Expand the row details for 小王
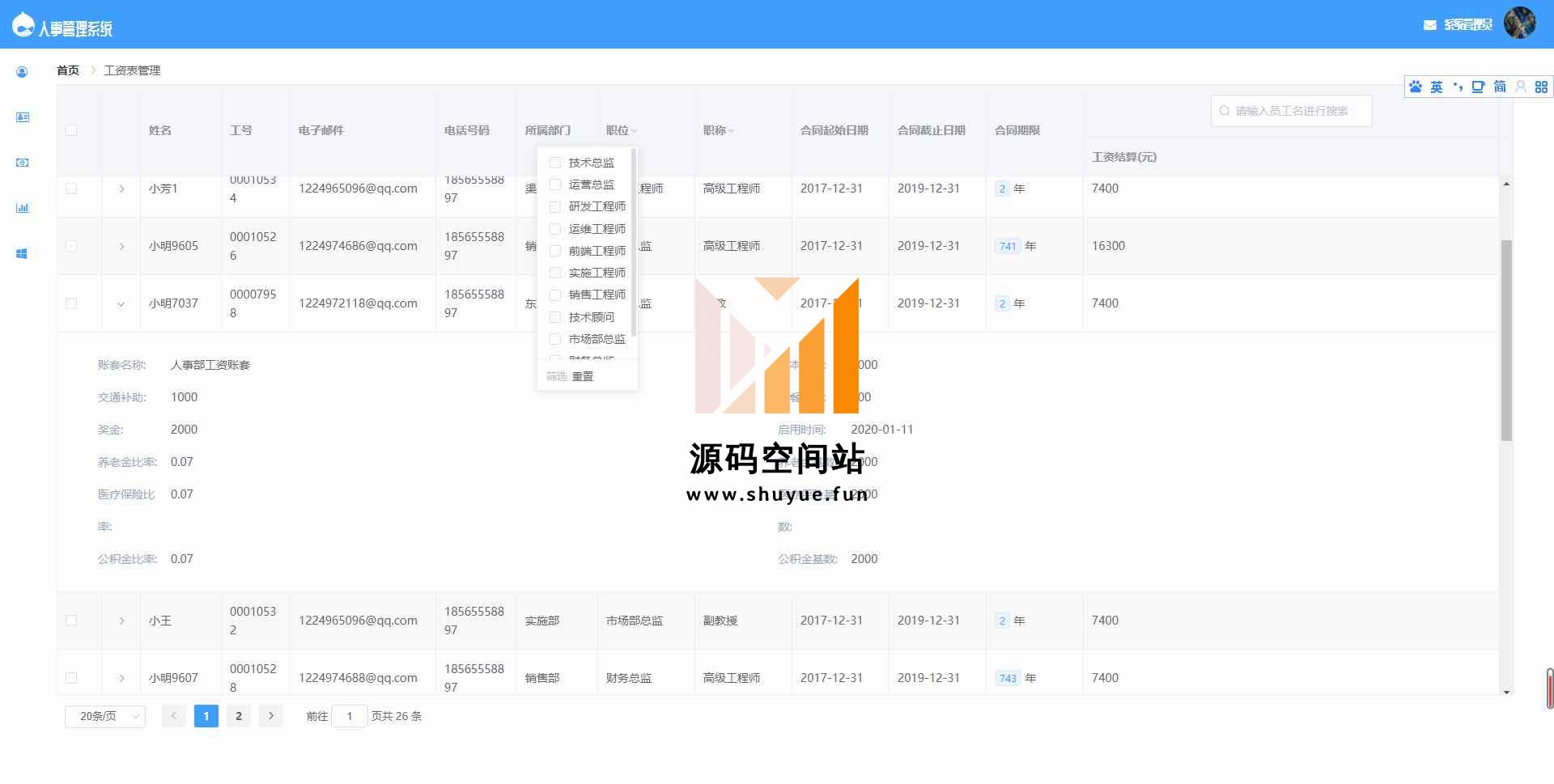Image resolution: width=1554 pixels, height=784 pixels. 121,621
